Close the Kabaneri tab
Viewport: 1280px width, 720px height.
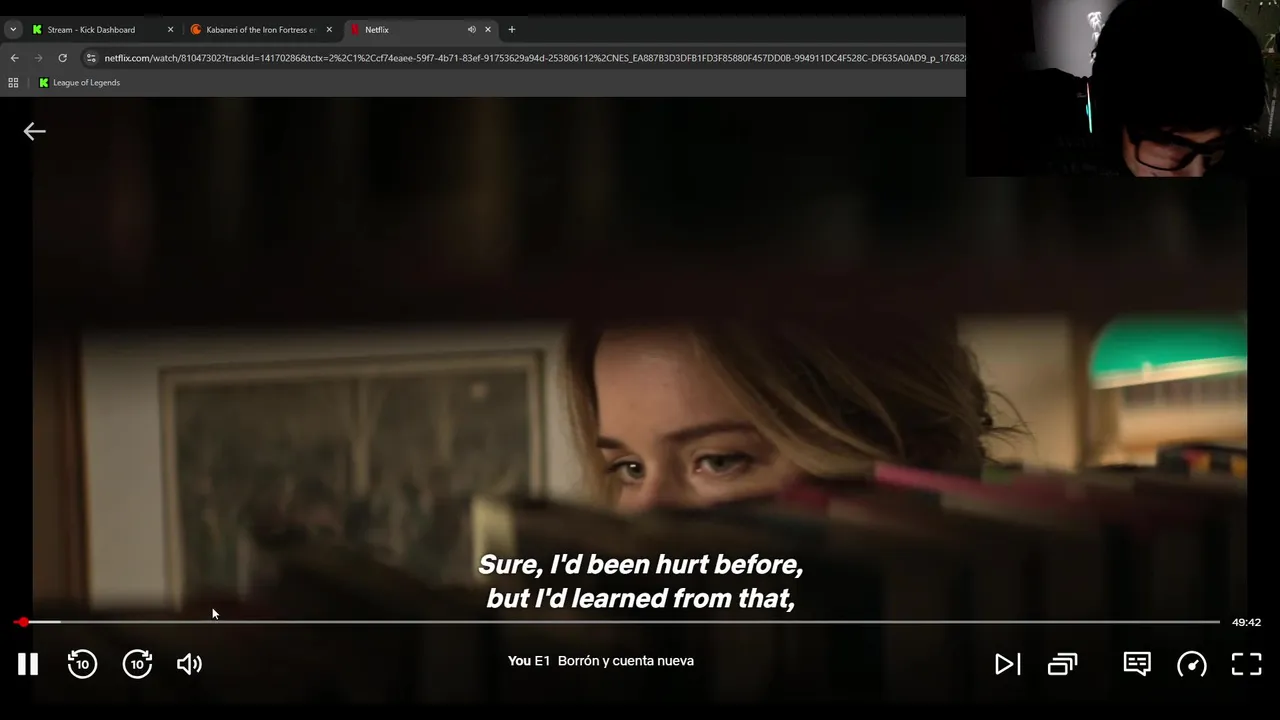point(329,30)
